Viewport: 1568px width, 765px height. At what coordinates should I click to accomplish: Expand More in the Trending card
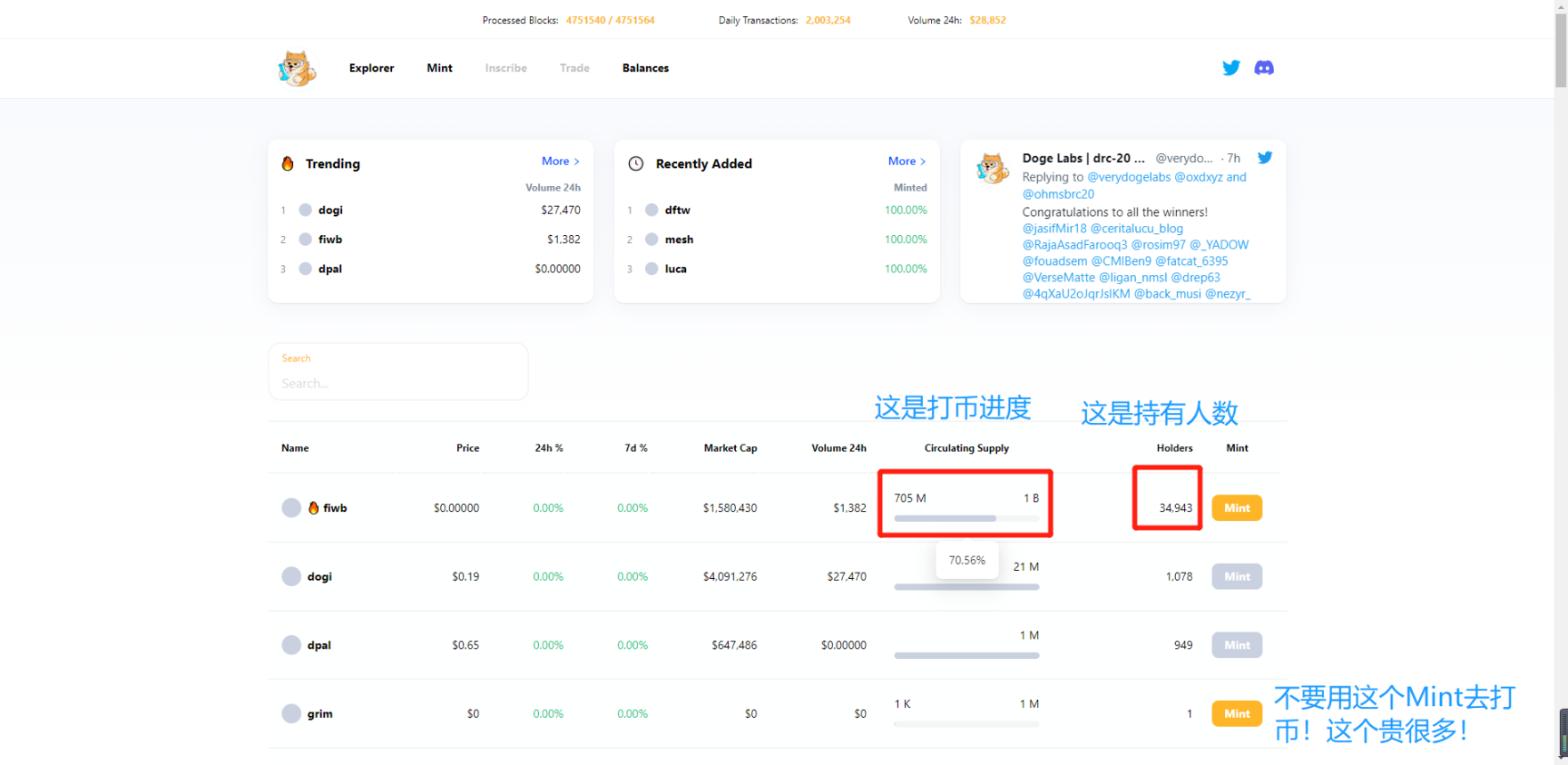[x=561, y=161]
